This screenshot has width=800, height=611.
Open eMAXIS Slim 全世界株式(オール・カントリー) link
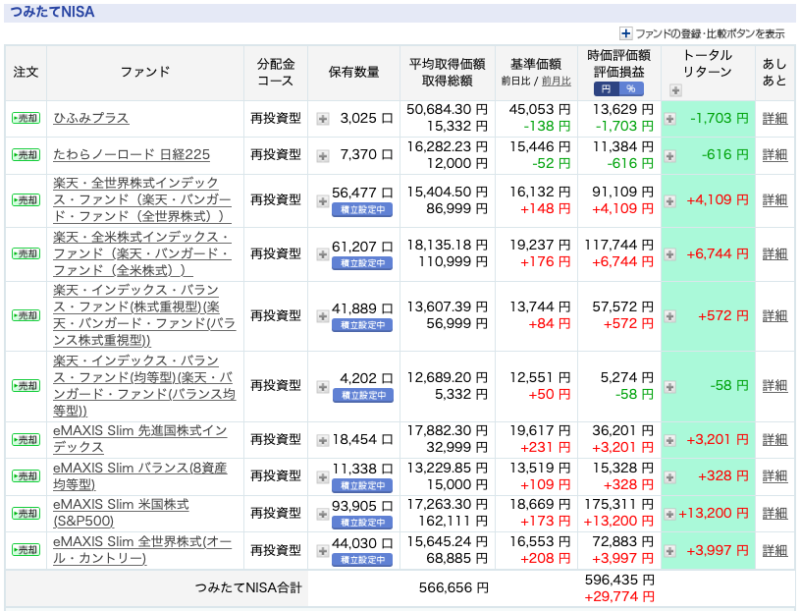(142, 550)
